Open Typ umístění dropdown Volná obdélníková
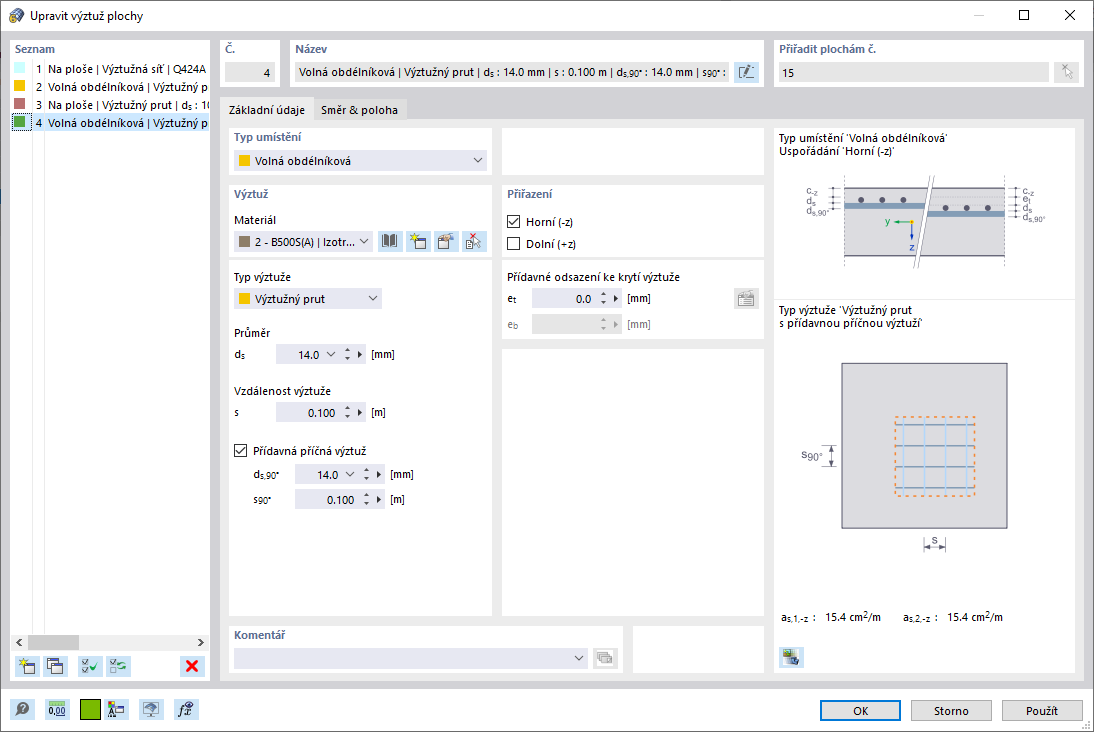Image resolution: width=1094 pixels, height=732 pixels. click(360, 160)
